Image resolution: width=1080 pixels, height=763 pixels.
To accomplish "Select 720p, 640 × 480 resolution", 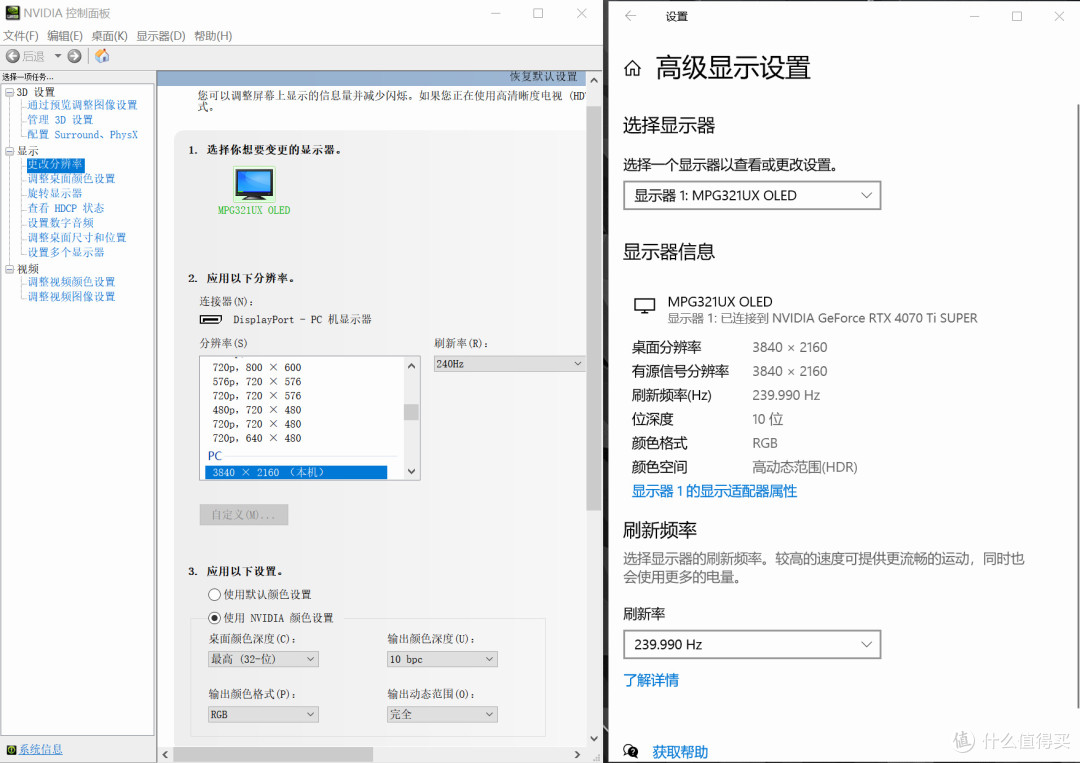I will [x=257, y=438].
